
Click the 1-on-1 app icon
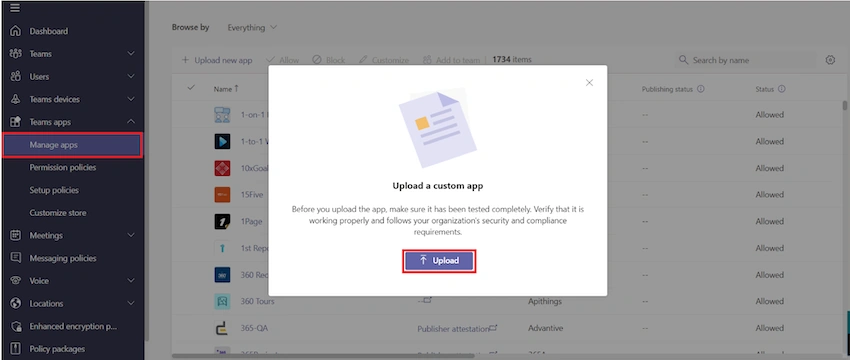(x=222, y=115)
